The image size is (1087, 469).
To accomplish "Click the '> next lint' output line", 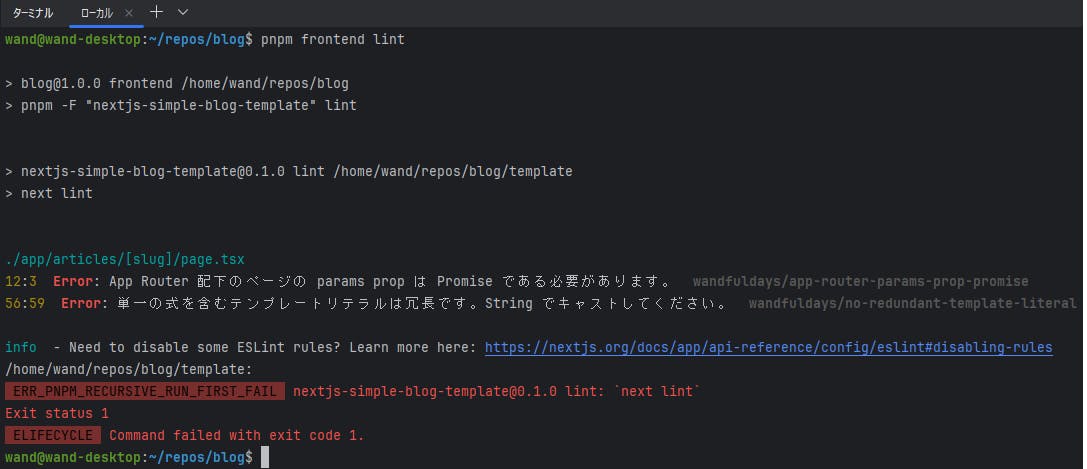I will pos(49,193).
